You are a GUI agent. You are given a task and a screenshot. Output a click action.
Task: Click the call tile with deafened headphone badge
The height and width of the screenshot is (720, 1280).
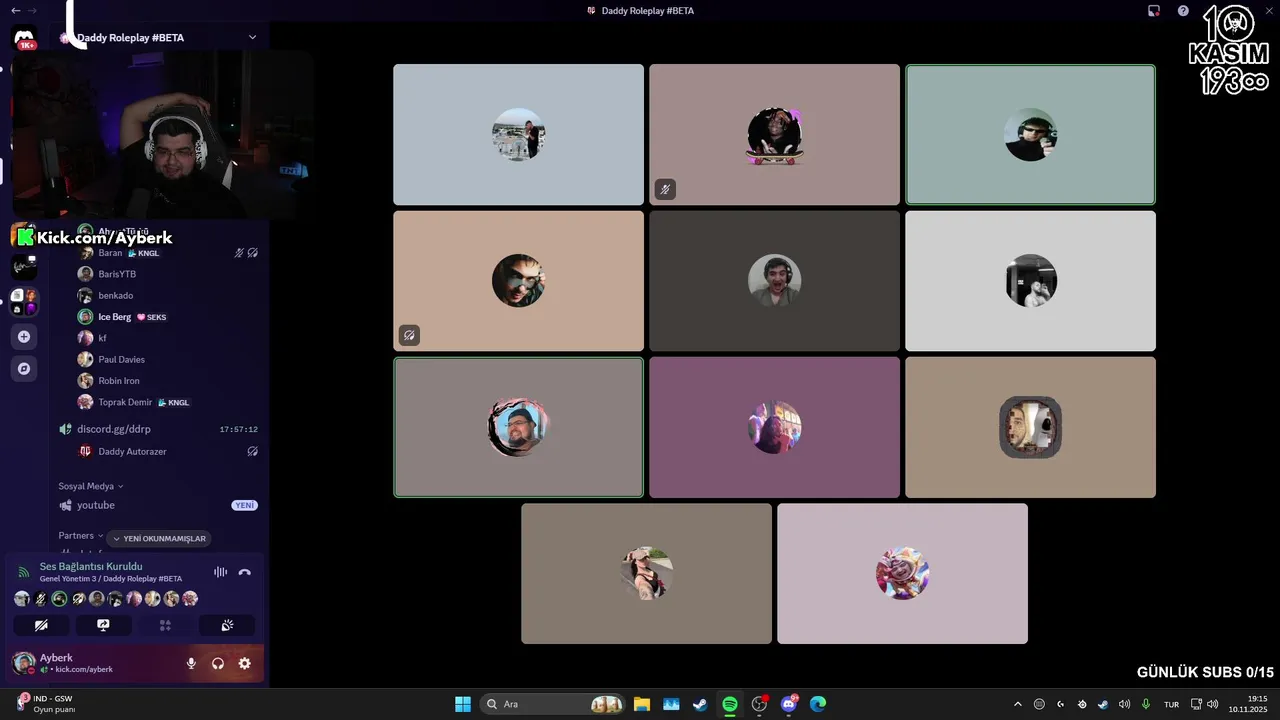(x=518, y=281)
